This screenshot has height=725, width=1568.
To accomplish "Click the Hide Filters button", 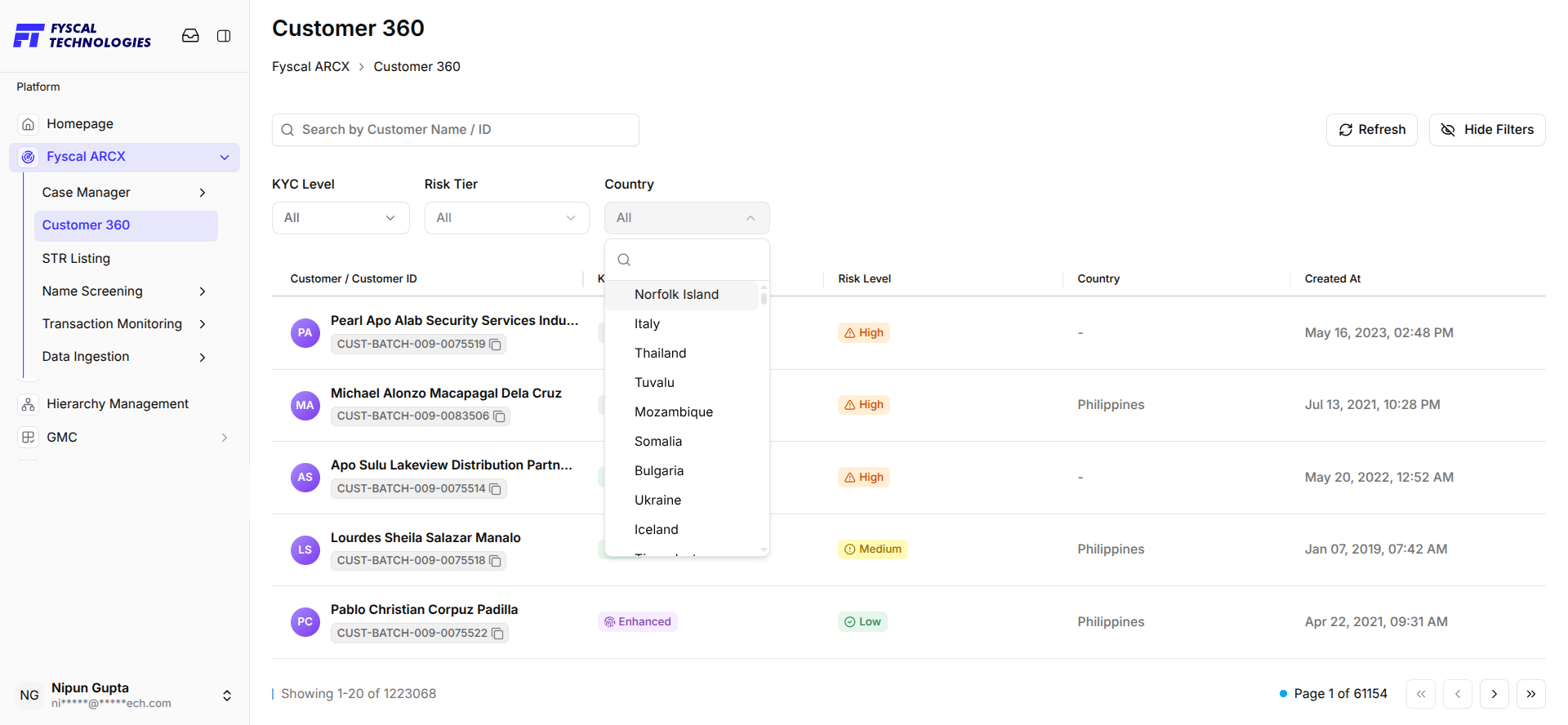I will [x=1487, y=130].
